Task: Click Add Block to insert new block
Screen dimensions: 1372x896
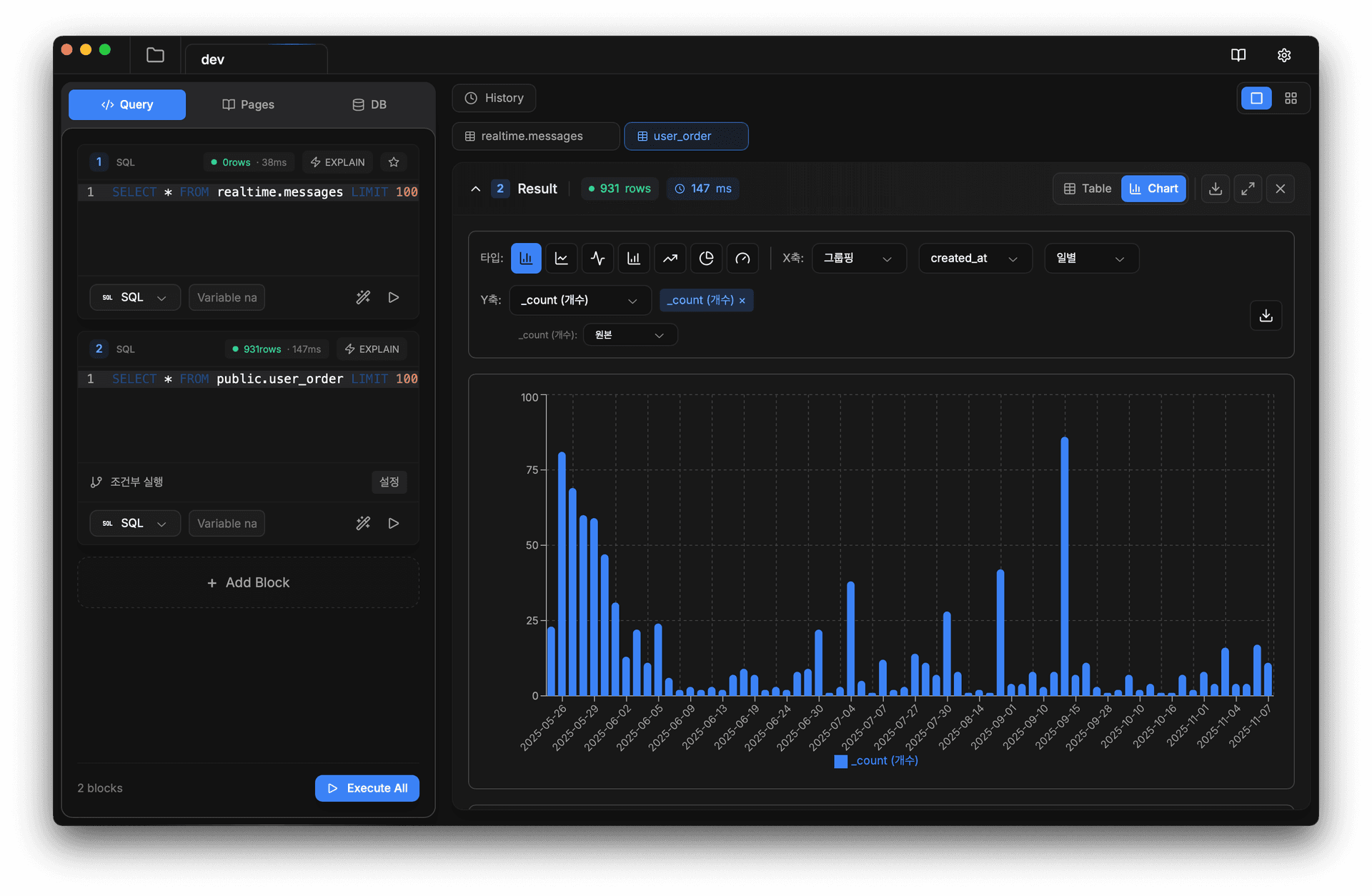Action: point(248,582)
